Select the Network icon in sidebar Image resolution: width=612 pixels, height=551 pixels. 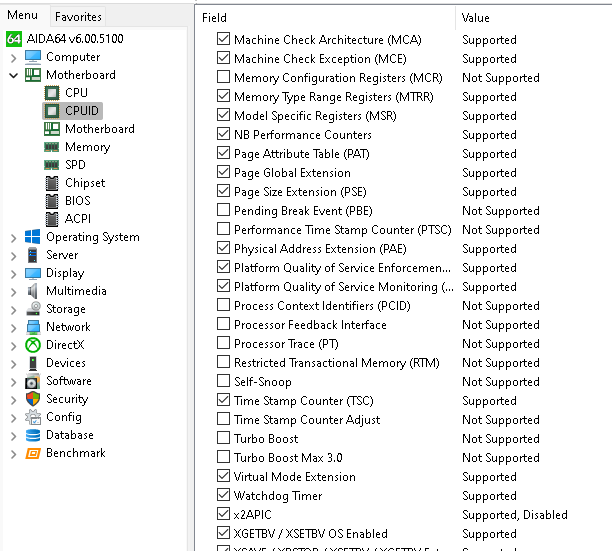[x=32, y=327]
